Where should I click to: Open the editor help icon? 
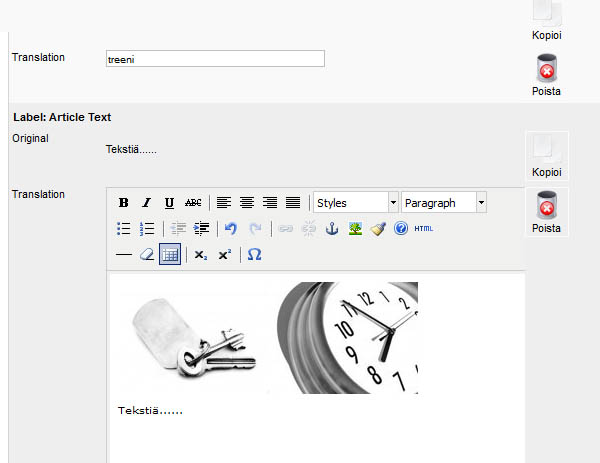click(x=401, y=229)
